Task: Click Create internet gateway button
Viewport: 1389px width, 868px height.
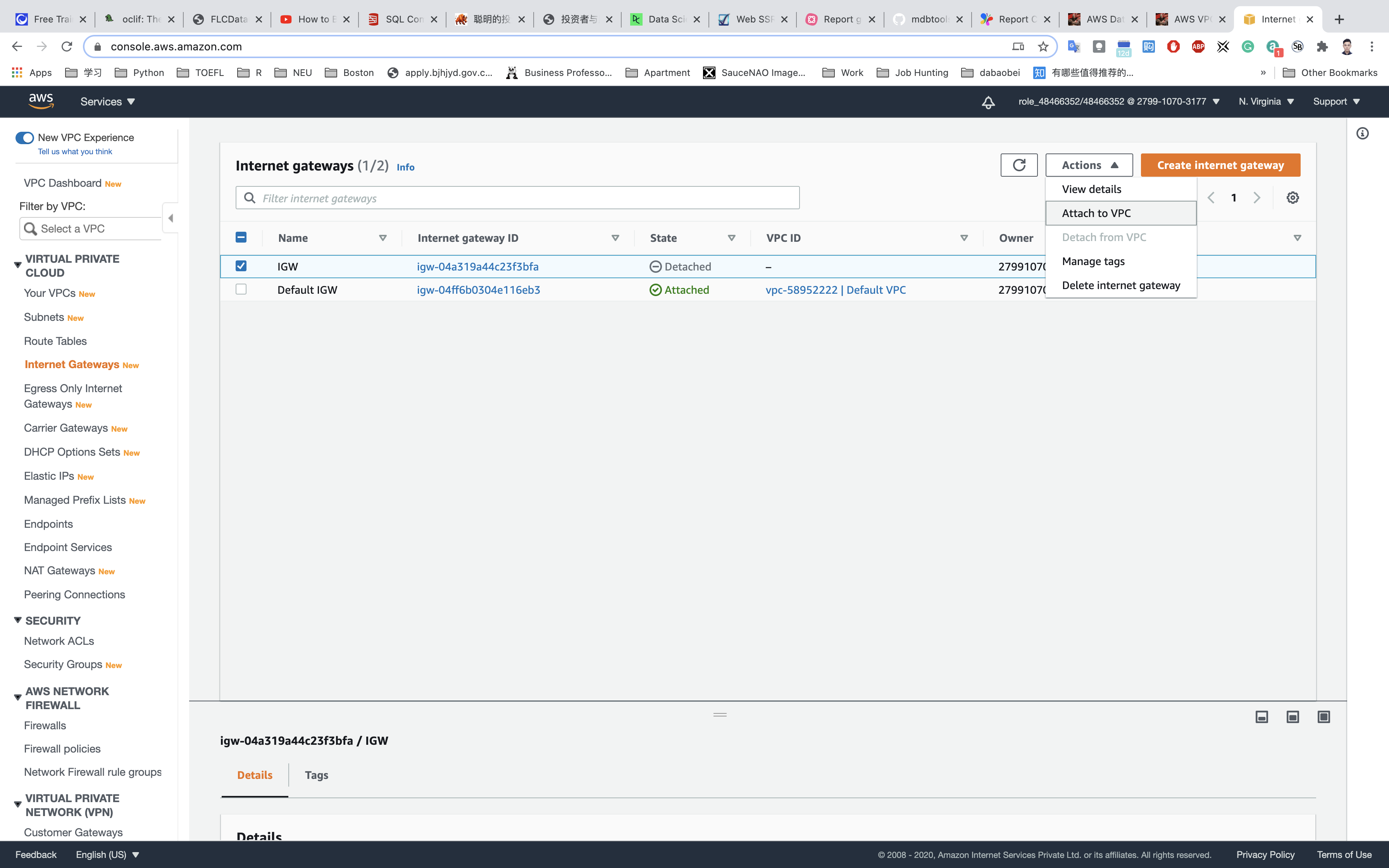Action: click(1220, 165)
